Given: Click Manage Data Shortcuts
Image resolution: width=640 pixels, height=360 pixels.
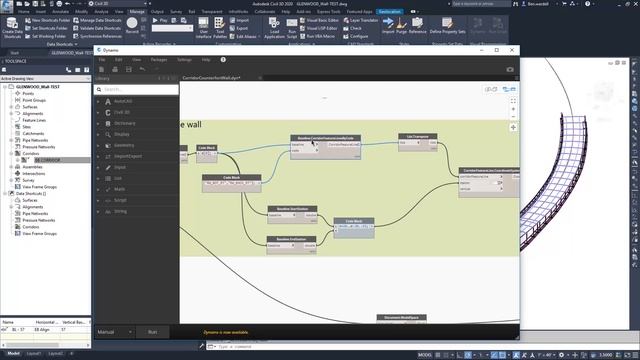Looking at the screenshot, I should pos(97,20).
